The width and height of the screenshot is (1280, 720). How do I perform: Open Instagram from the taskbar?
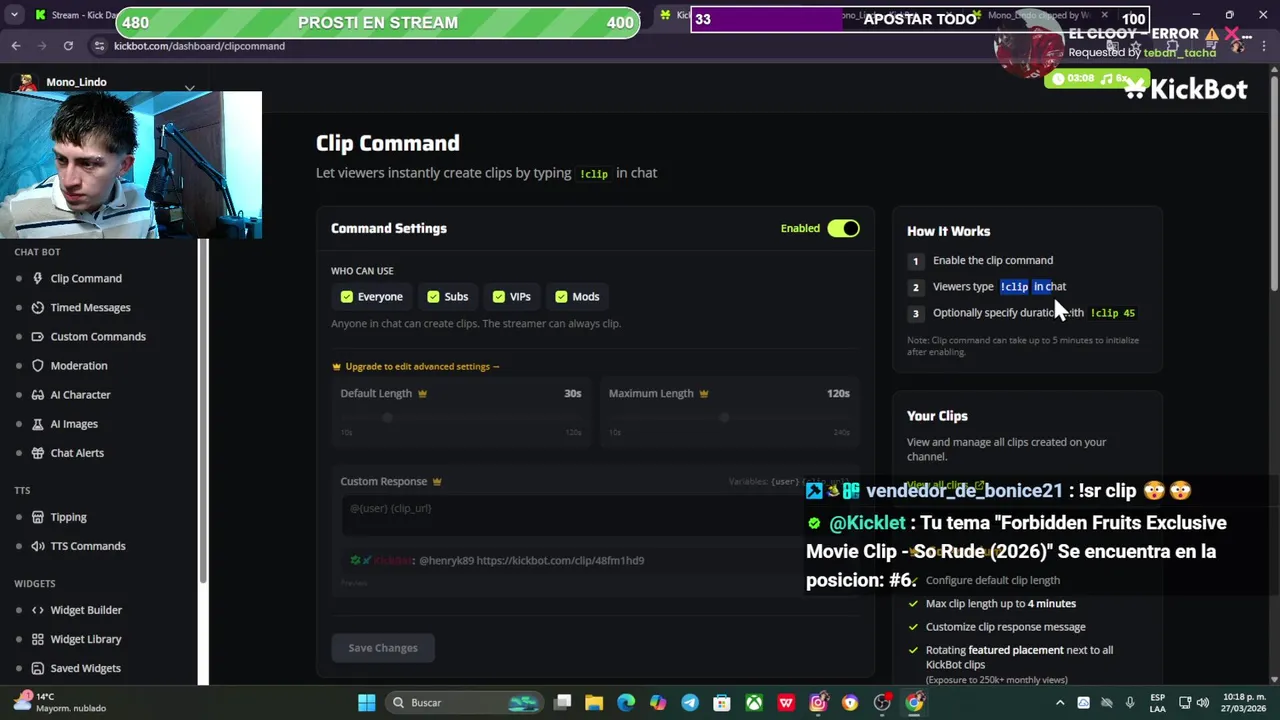click(818, 702)
